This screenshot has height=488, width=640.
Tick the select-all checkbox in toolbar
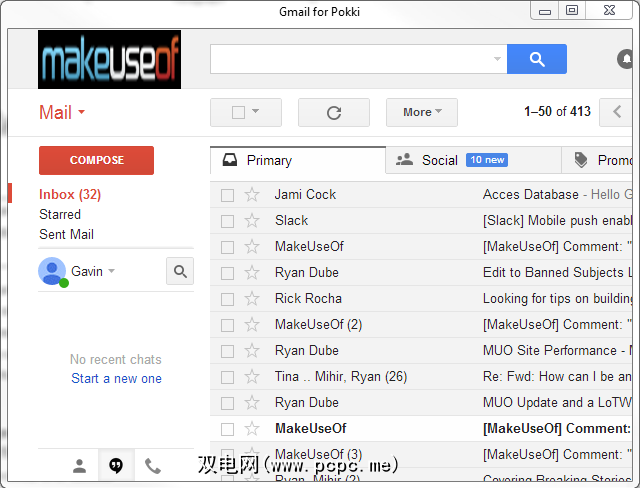238,112
